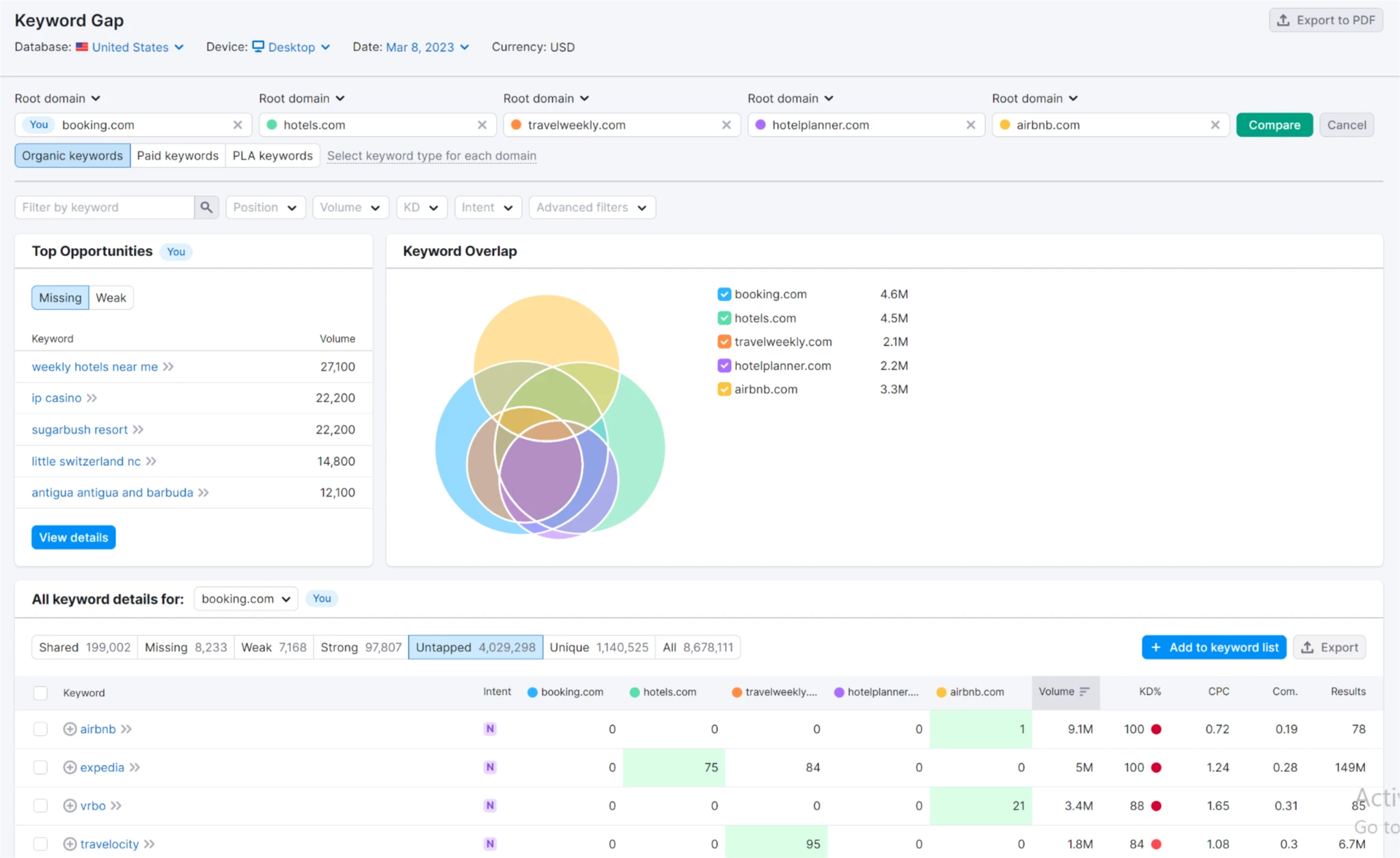Click the search magnifier icon for keyword filter
The height and width of the screenshot is (858, 1400).
(206, 207)
